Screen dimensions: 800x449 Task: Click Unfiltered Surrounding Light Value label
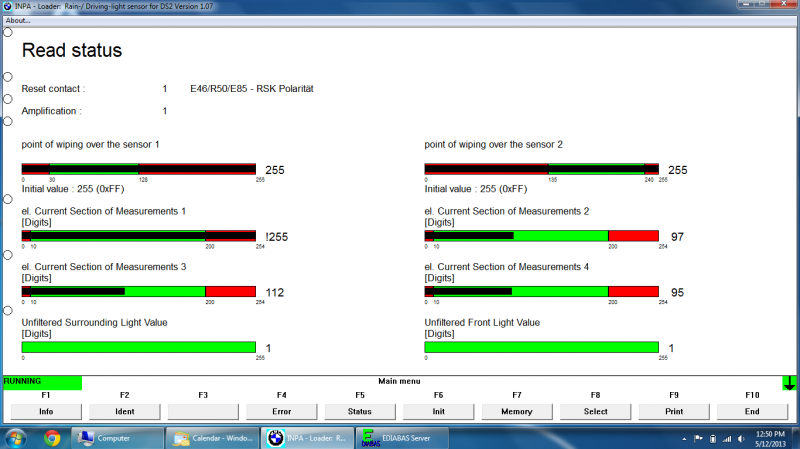click(94, 322)
